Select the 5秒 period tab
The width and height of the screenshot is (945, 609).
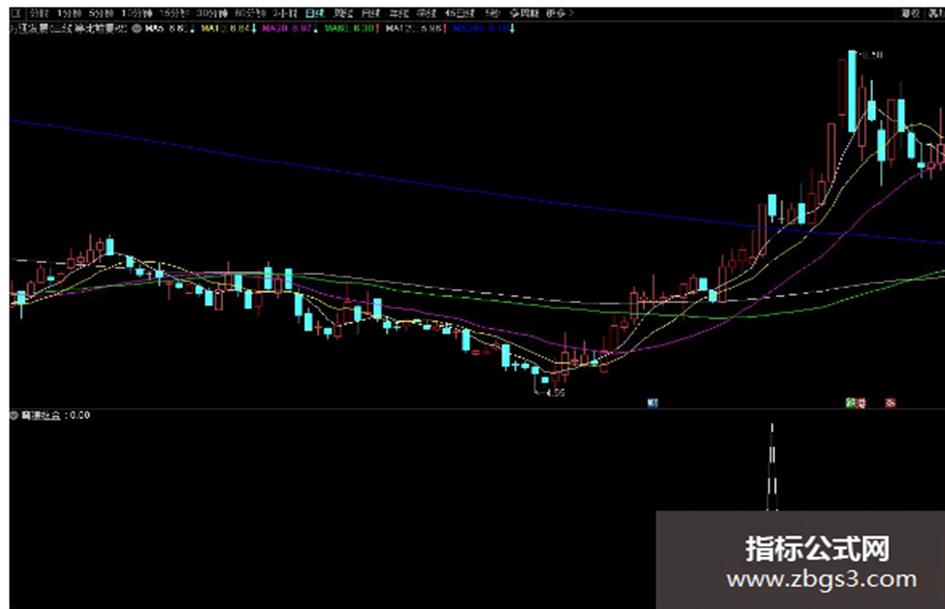(x=492, y=13)
